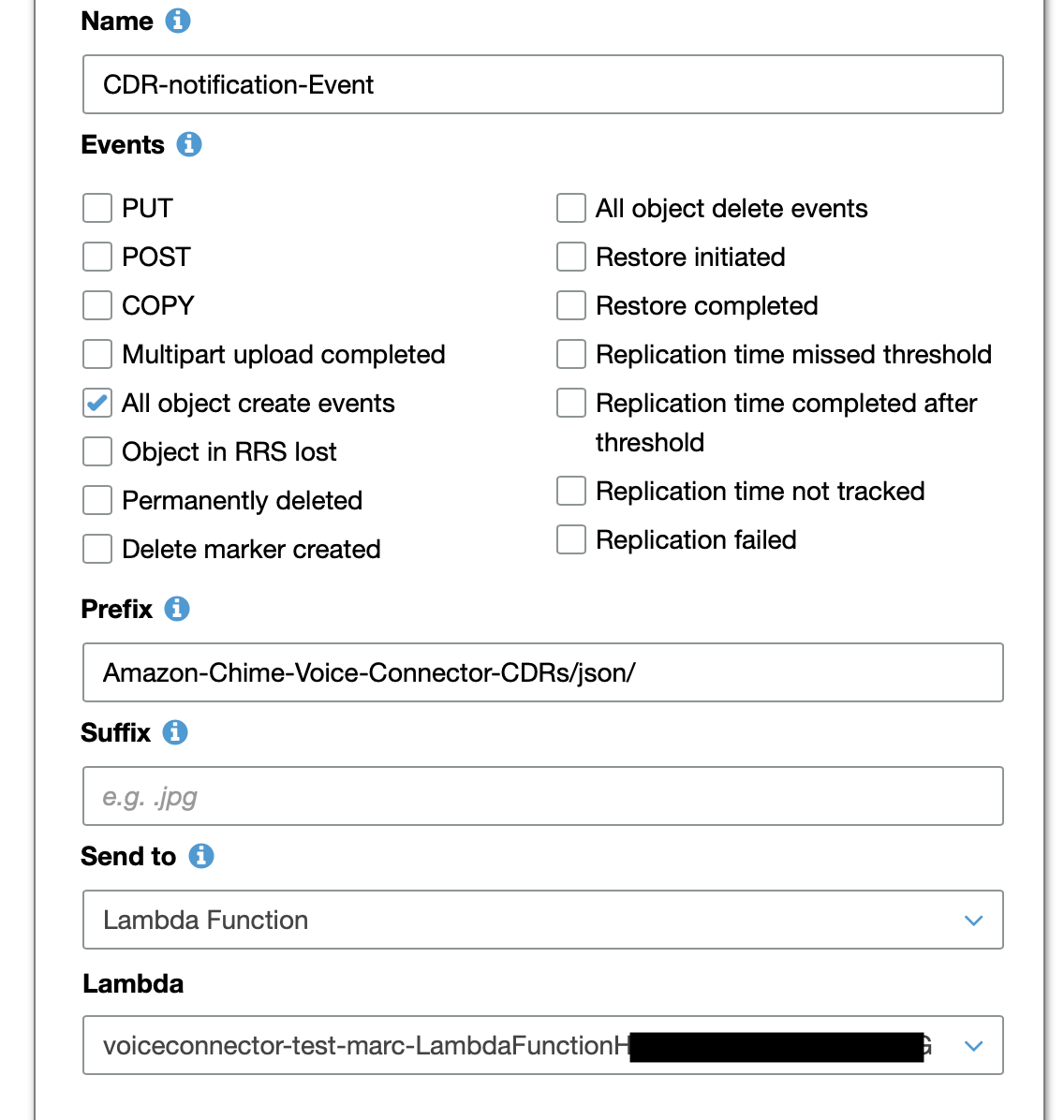Tick Replication time missed threshold checkbox

[571, 354]
